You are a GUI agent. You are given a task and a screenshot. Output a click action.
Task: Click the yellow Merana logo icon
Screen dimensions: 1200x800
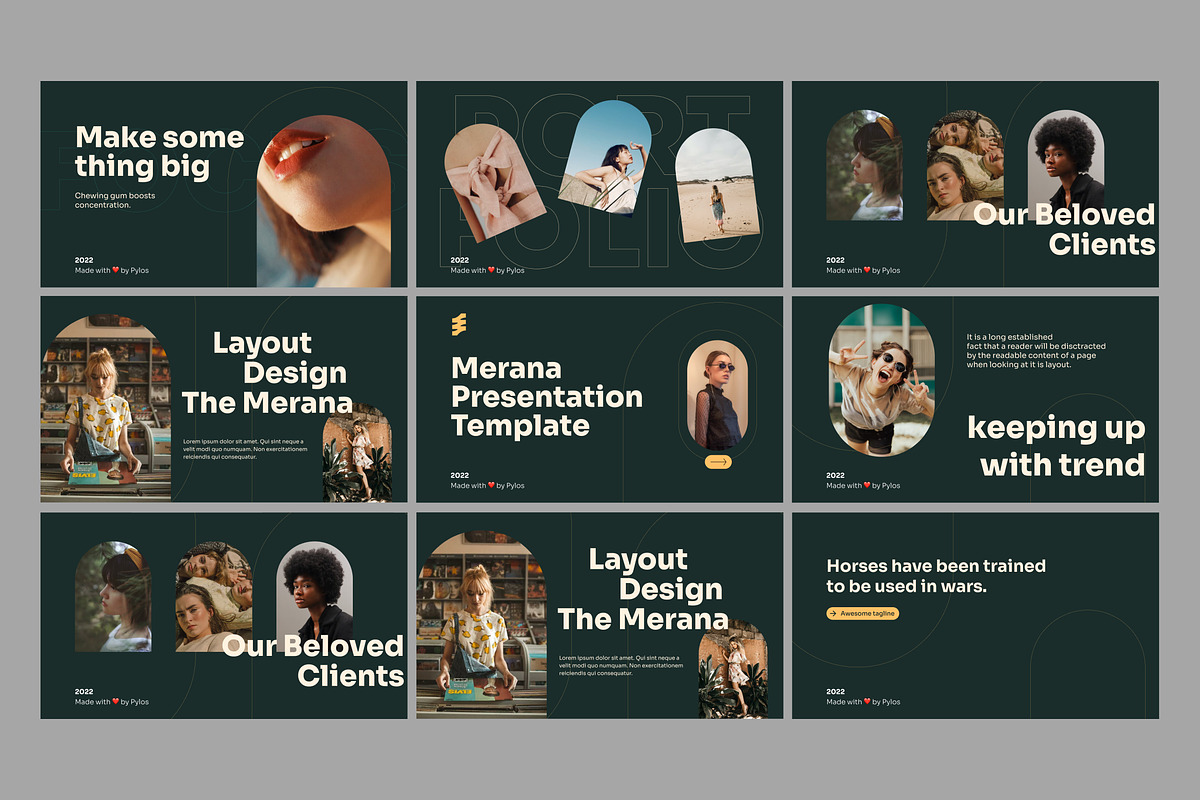click(x=459, y=324)
